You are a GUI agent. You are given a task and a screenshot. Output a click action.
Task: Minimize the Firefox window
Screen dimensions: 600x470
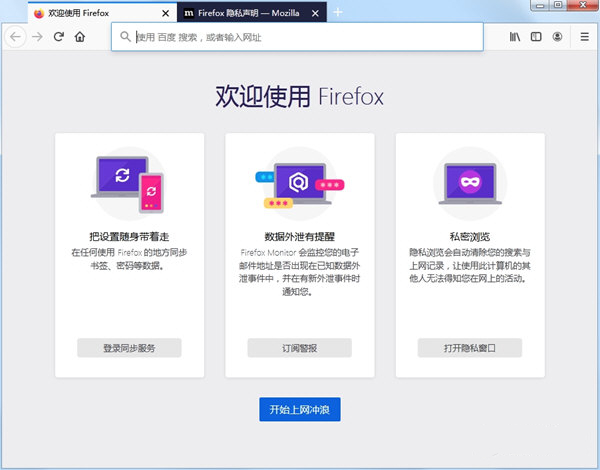pyautogui.click(x=540, y=5)
